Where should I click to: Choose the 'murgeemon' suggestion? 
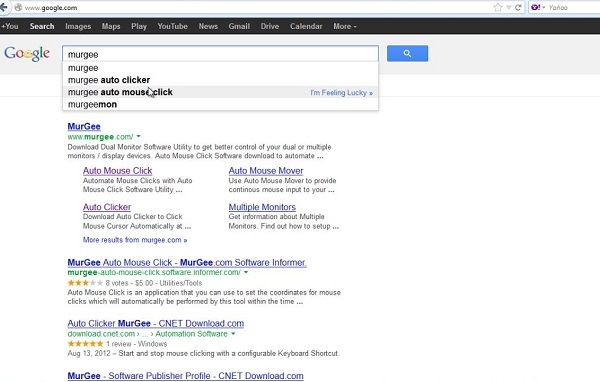(x=220, y=104)
